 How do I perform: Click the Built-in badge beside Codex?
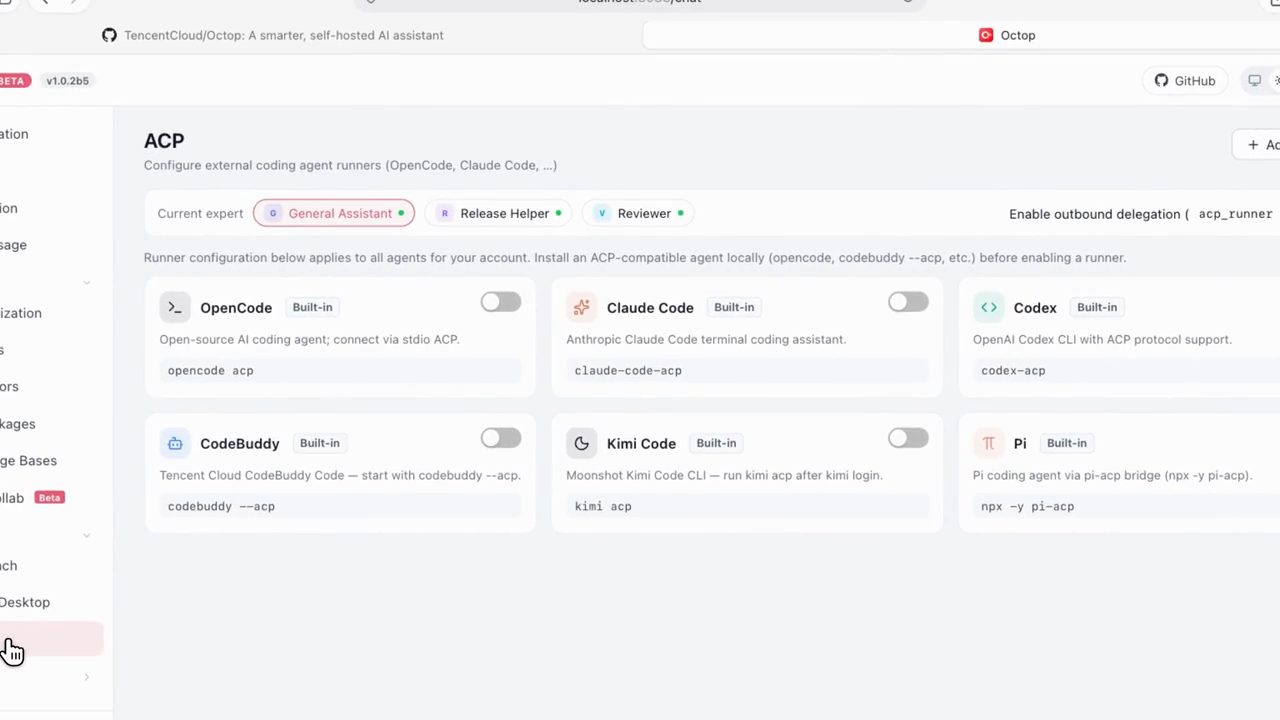pyautogui.click(x=1097, y=307)
